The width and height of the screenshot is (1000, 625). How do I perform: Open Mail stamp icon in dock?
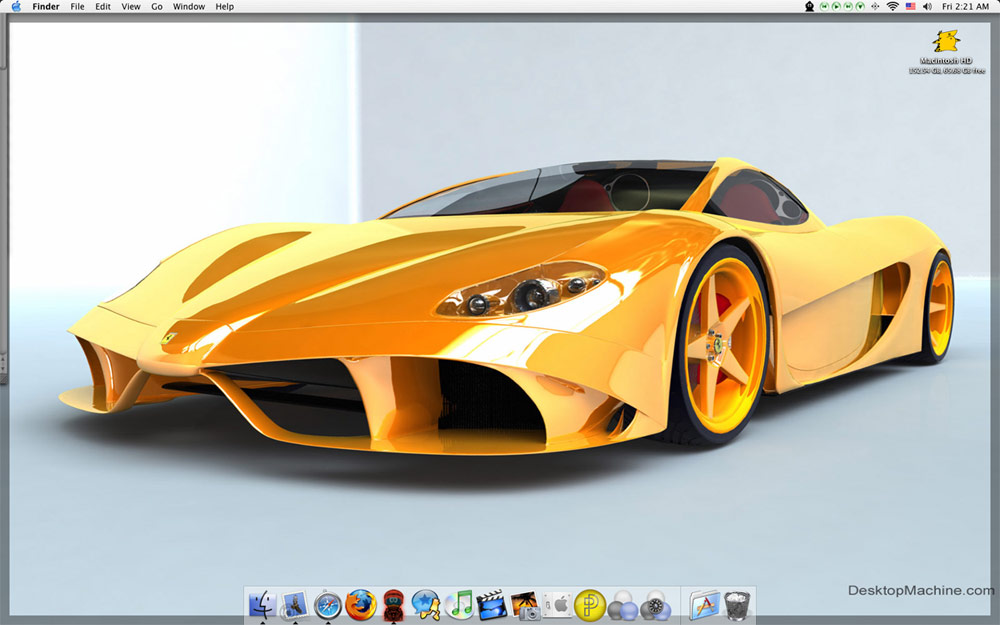click(x=295, y=604)
